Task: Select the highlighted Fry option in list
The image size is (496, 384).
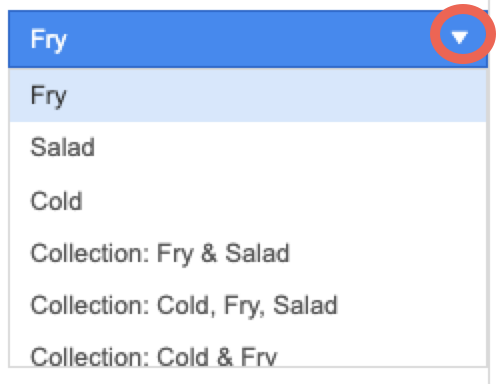Action: tap(248, 95)
